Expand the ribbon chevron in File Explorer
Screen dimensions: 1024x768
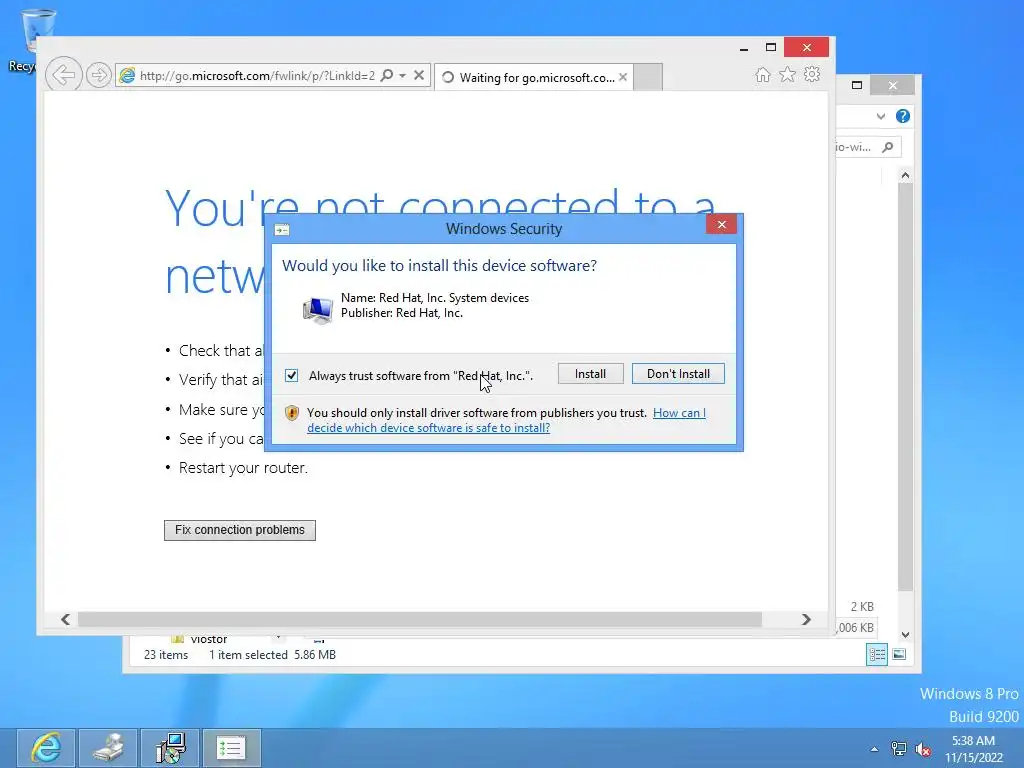coord(881,116)
